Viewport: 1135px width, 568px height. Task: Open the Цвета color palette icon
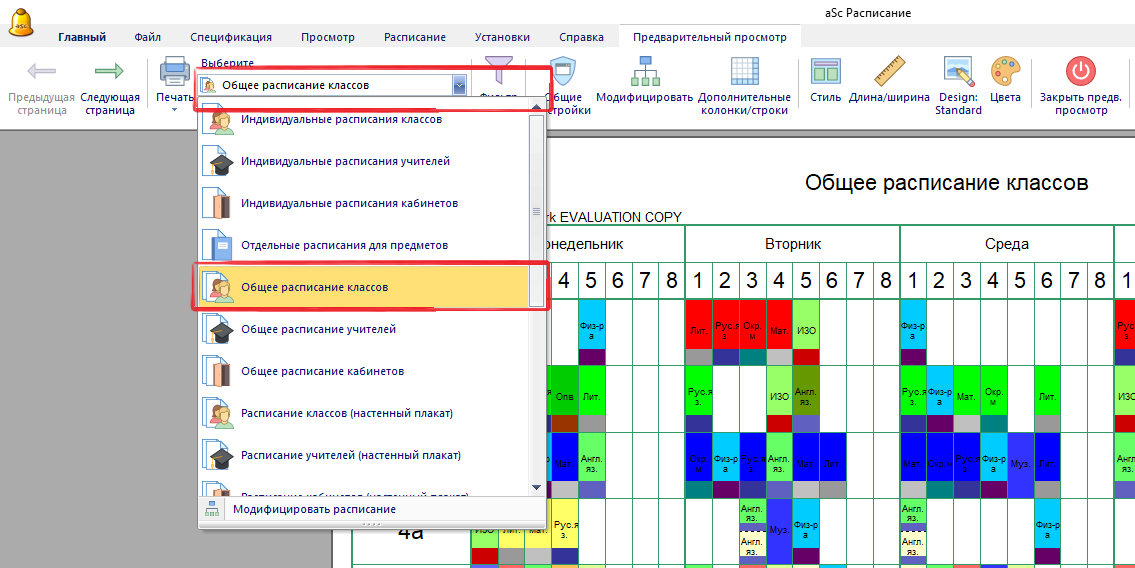pos(1004,72)
